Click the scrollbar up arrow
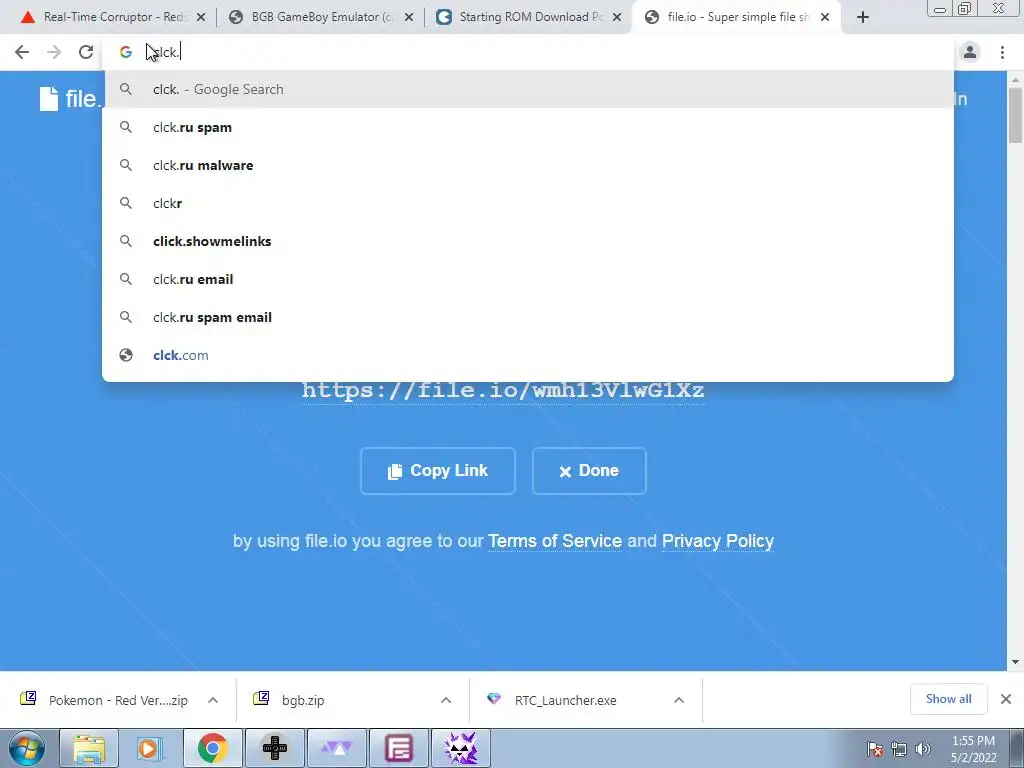Viewport: 1024px width, 768px height. click(x=1016, y=79)
